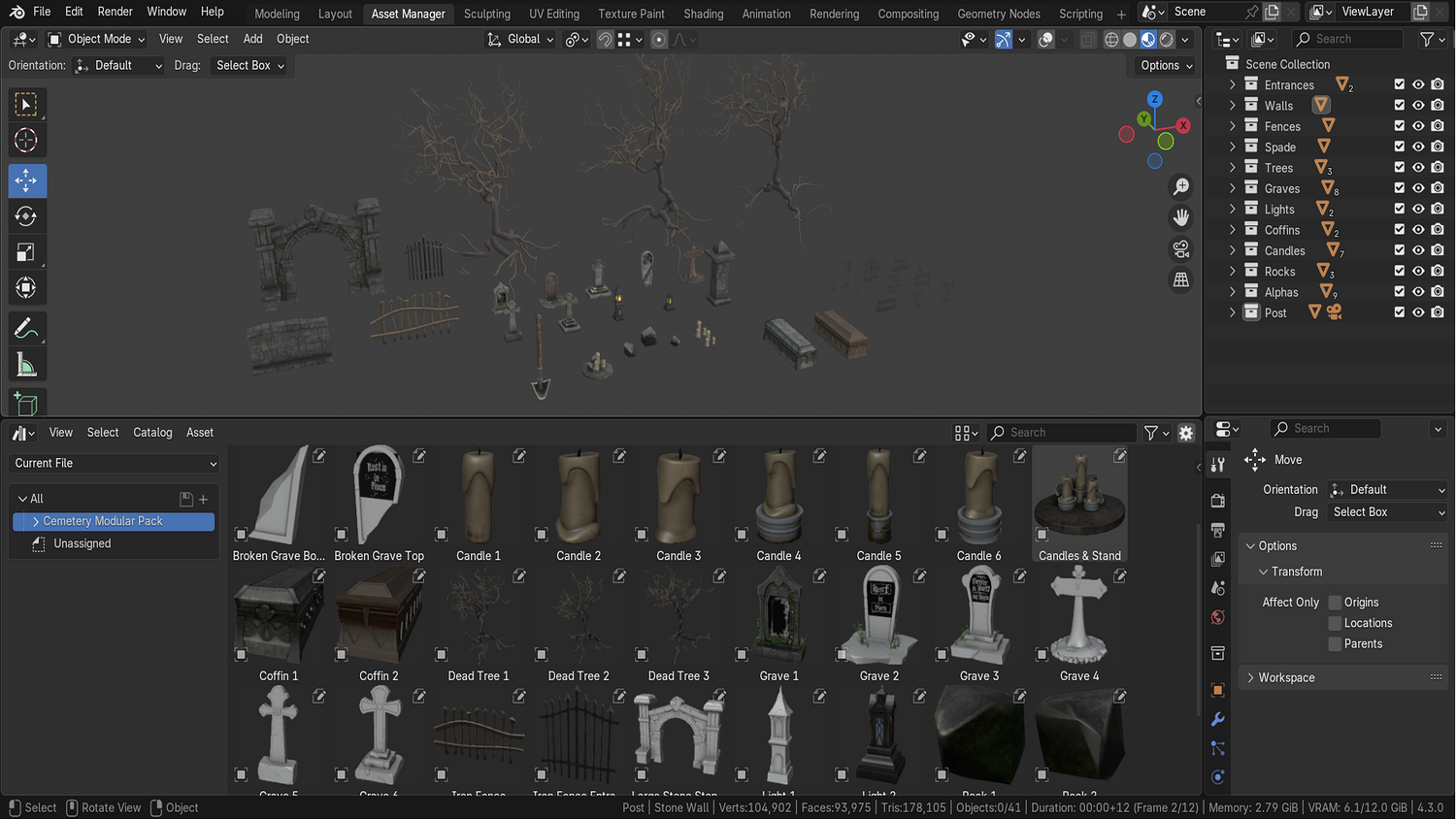The height and width of the screenshot is (819, 1456).
Task: Enable the Parents checkbox
Action: coord(1335,643)
